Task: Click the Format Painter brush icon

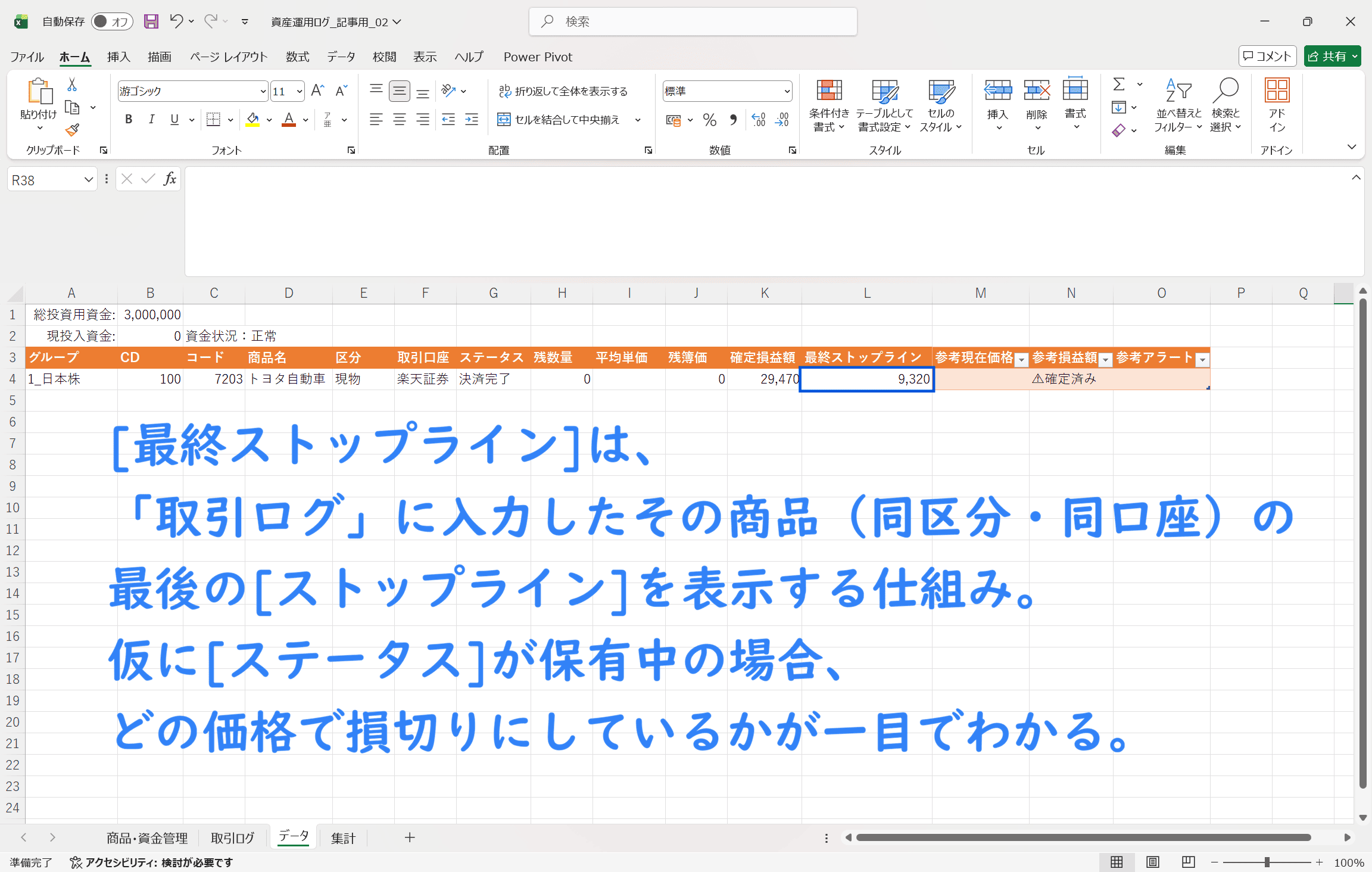Action: point(72,130)
